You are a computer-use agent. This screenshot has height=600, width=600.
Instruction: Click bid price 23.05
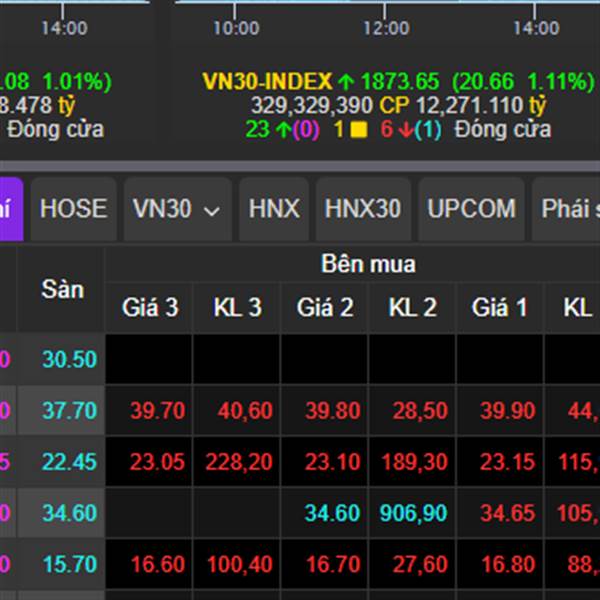point(157,462)
